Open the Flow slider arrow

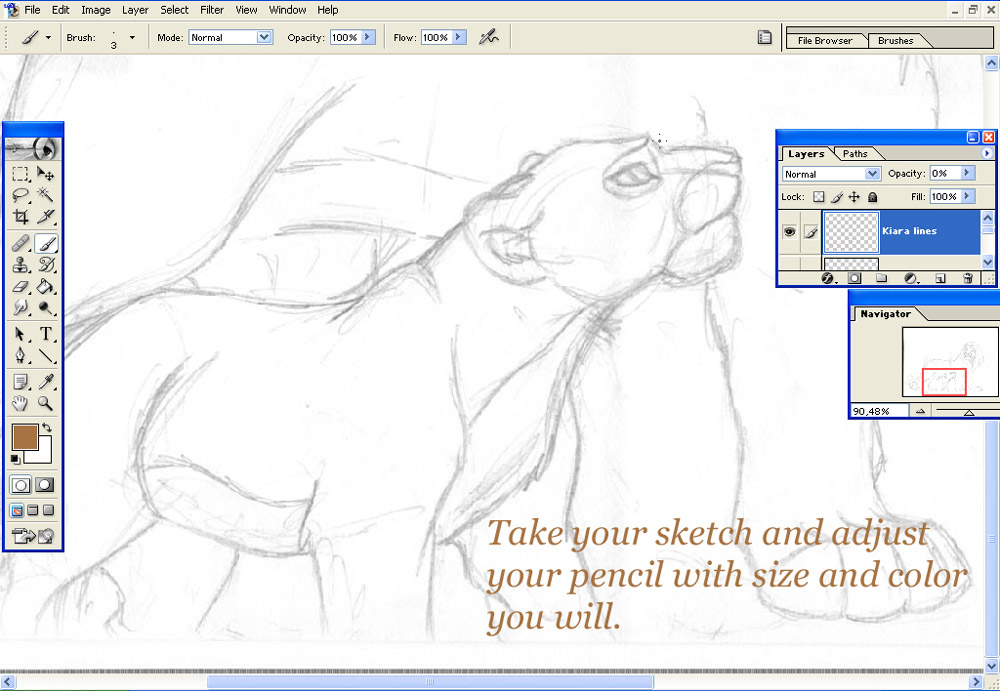459,38
